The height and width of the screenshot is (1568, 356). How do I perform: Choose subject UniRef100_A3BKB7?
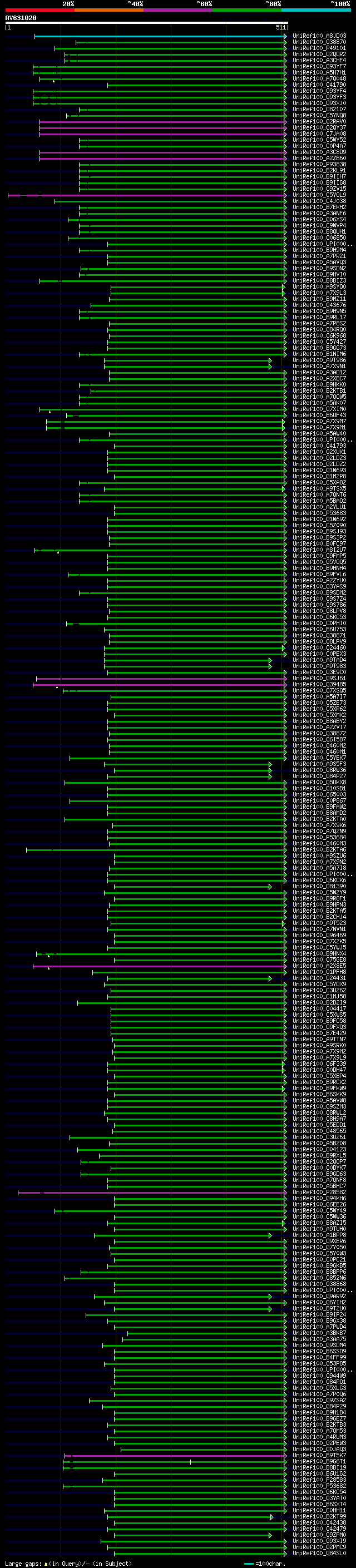pyautogui.click(x=319, y=1333)
